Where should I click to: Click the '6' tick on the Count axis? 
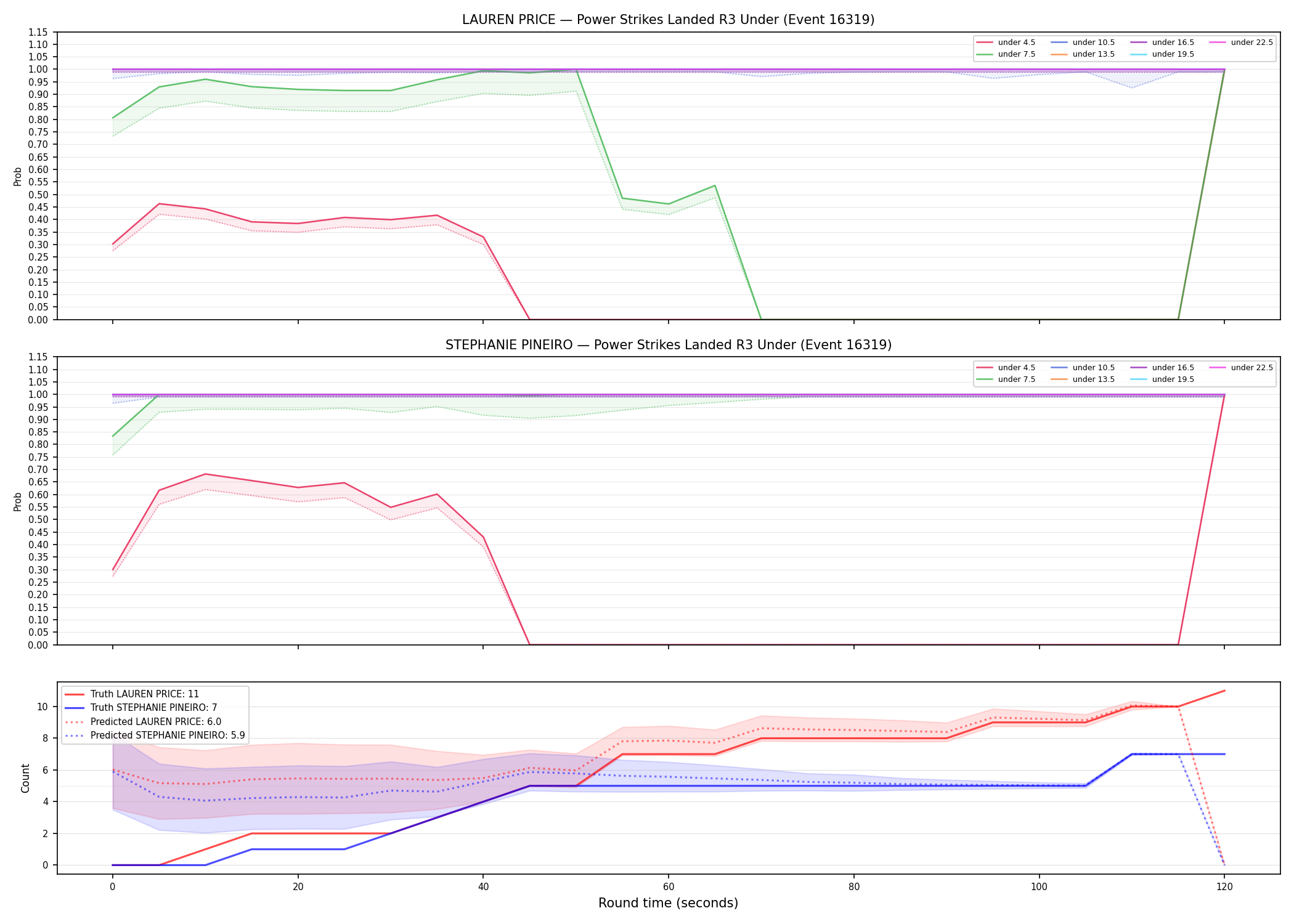point(45,770)
